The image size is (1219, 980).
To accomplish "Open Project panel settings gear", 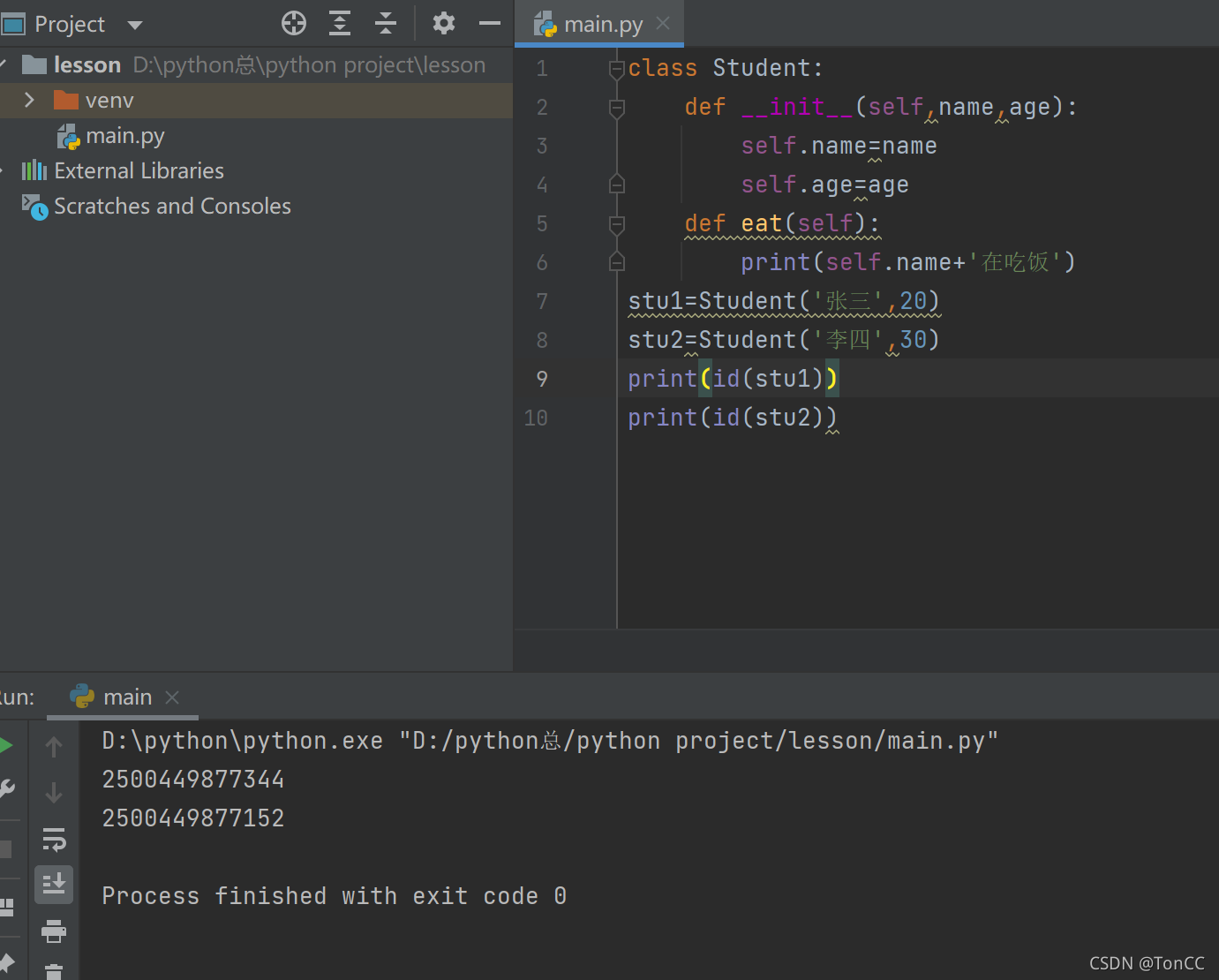I will pos(444,23).
